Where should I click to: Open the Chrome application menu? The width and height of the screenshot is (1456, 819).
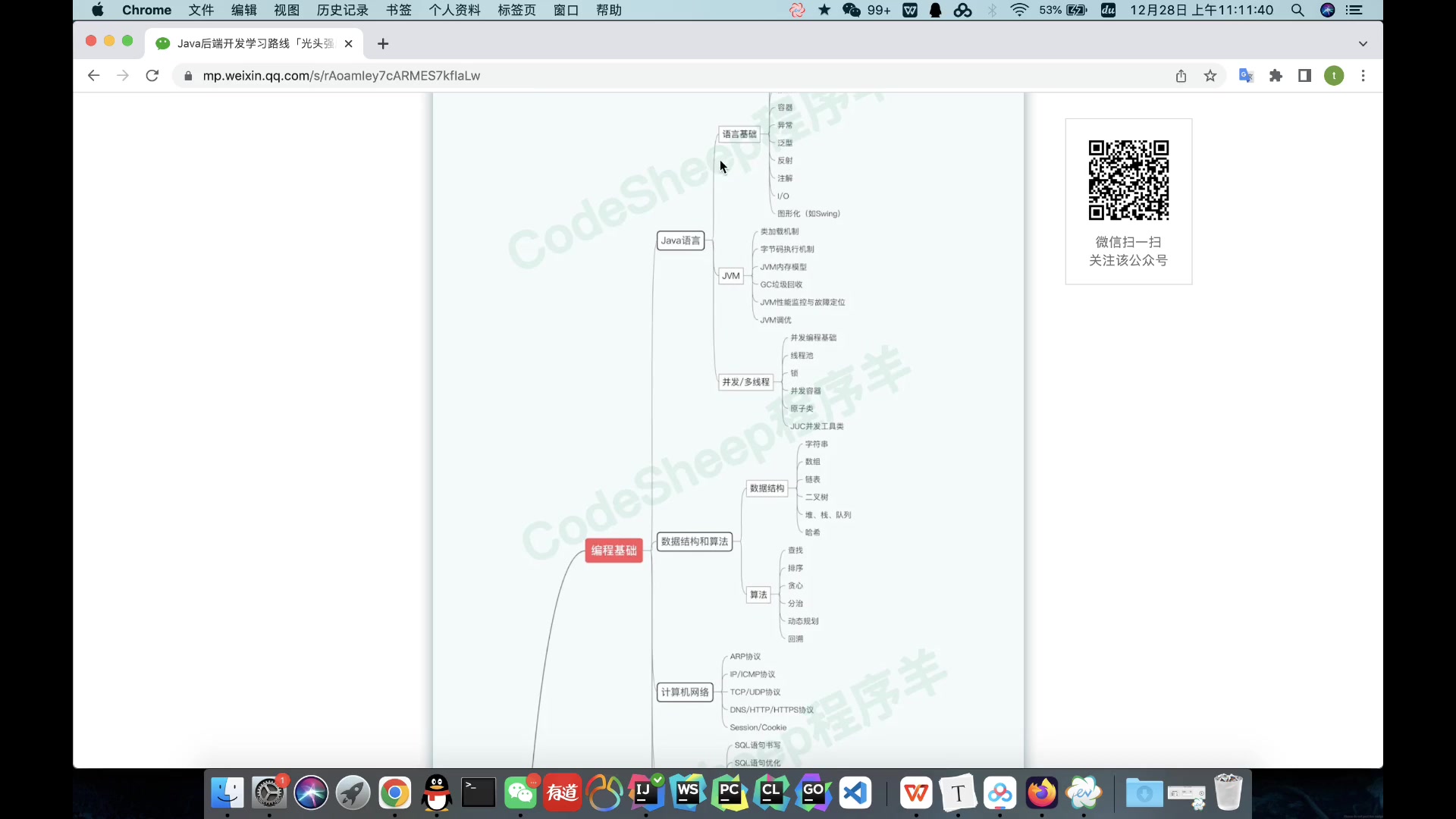[146, 10]
